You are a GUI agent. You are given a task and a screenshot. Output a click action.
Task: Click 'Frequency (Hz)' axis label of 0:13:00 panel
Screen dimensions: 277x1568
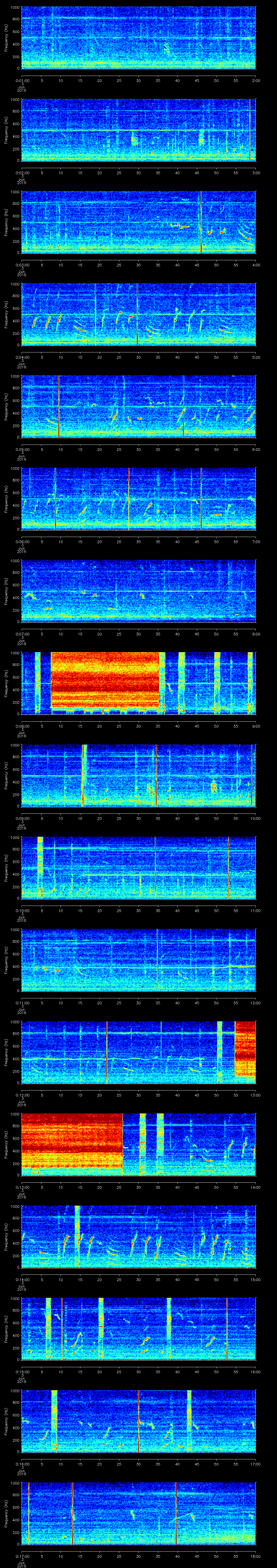click(x=6, y=1144)
